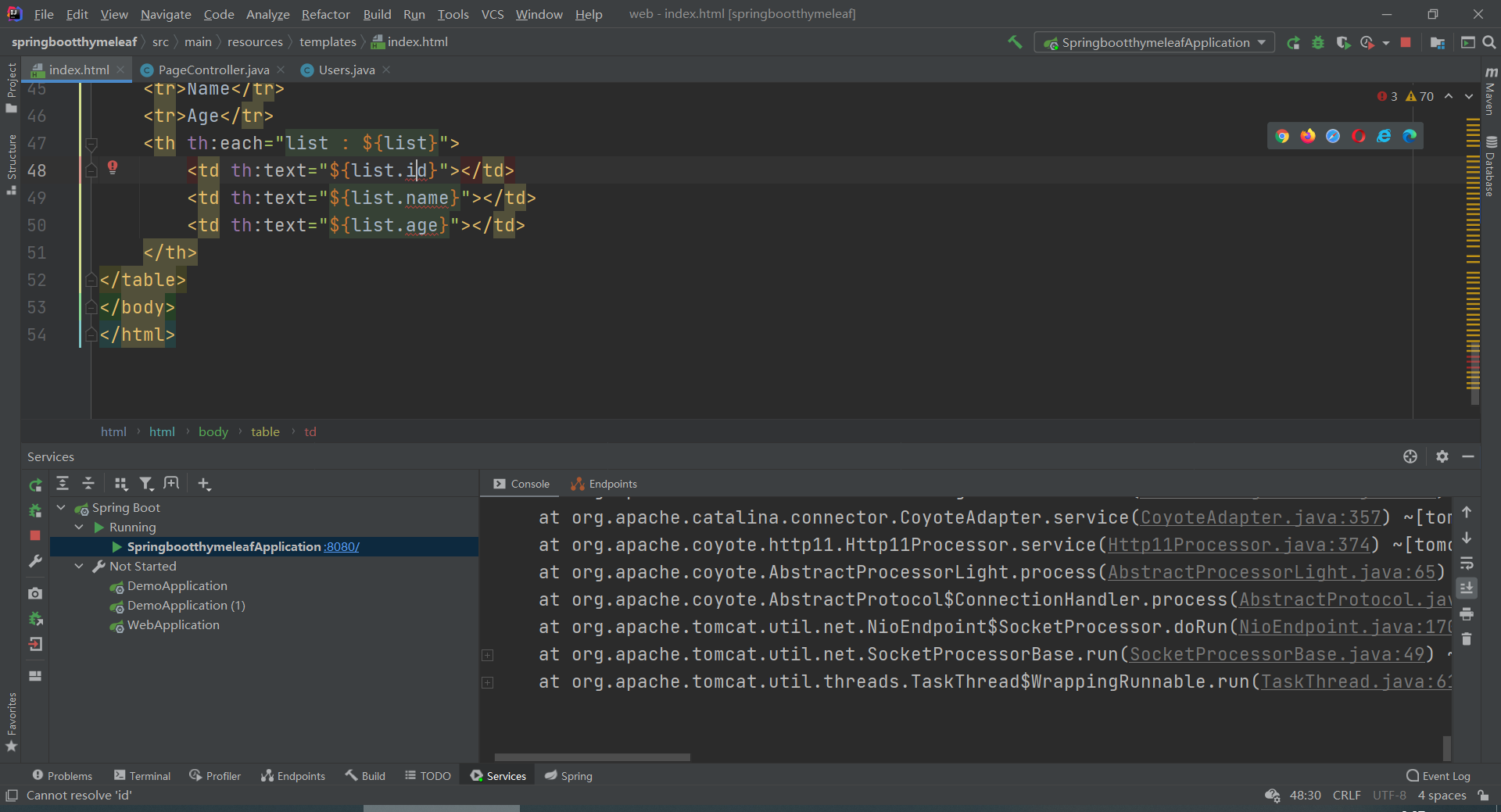Click the Build project hammer icon
Screen dimensions: 1501x812
pos(1015,42)
